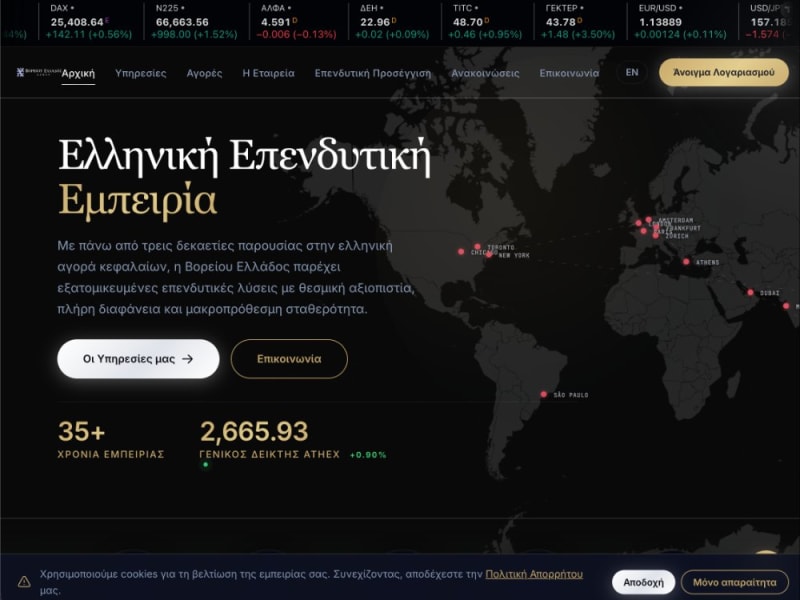Choose Μόνο απαραίτητα cookies
800x600 pixels.
pos(735,582)
